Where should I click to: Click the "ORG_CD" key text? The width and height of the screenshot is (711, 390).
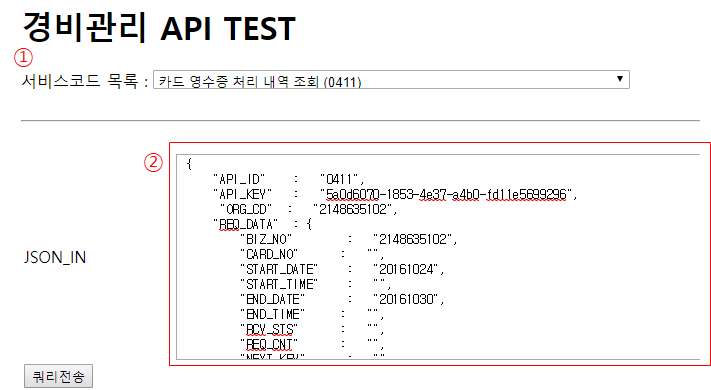(246, 210)
